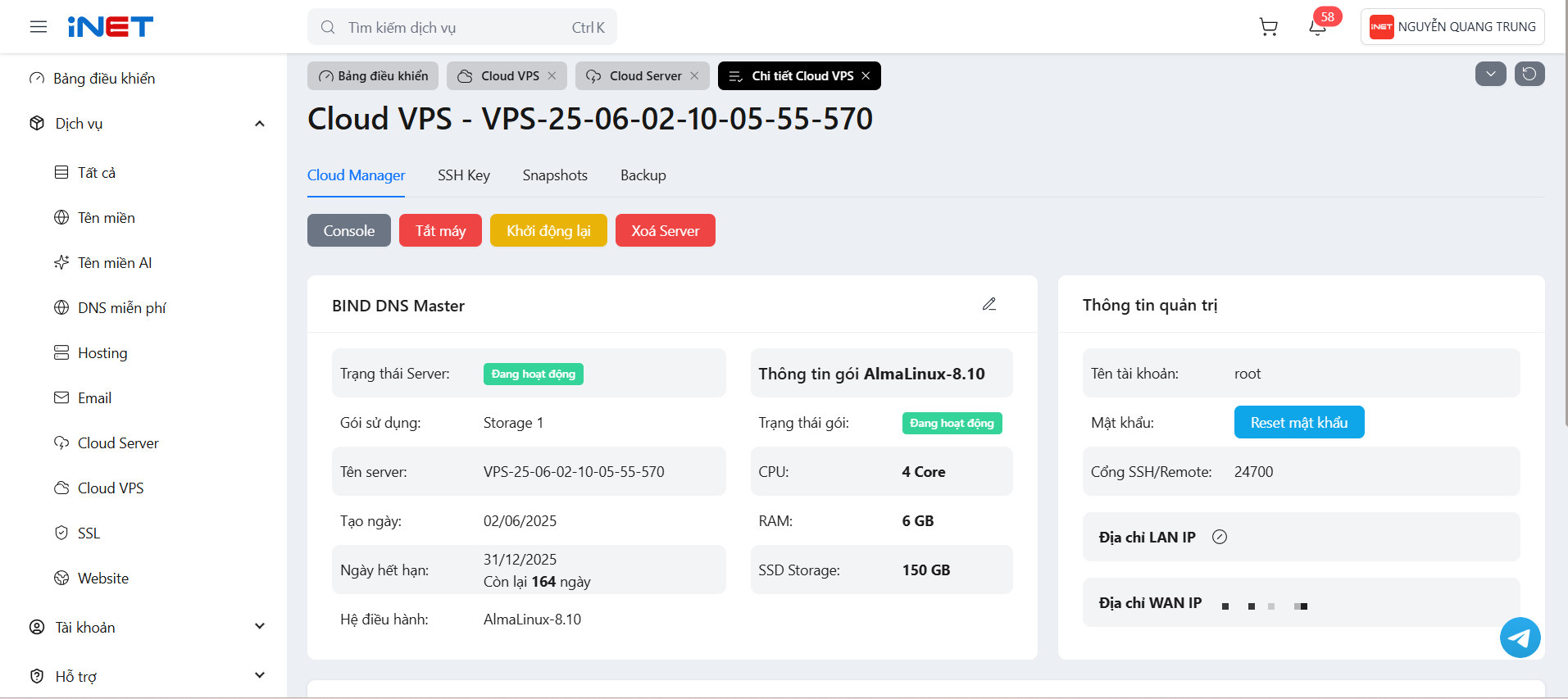1568x699 pixels.
Task: Collapse the Dịch vụ sidebar section
Action: pos(260,124)
